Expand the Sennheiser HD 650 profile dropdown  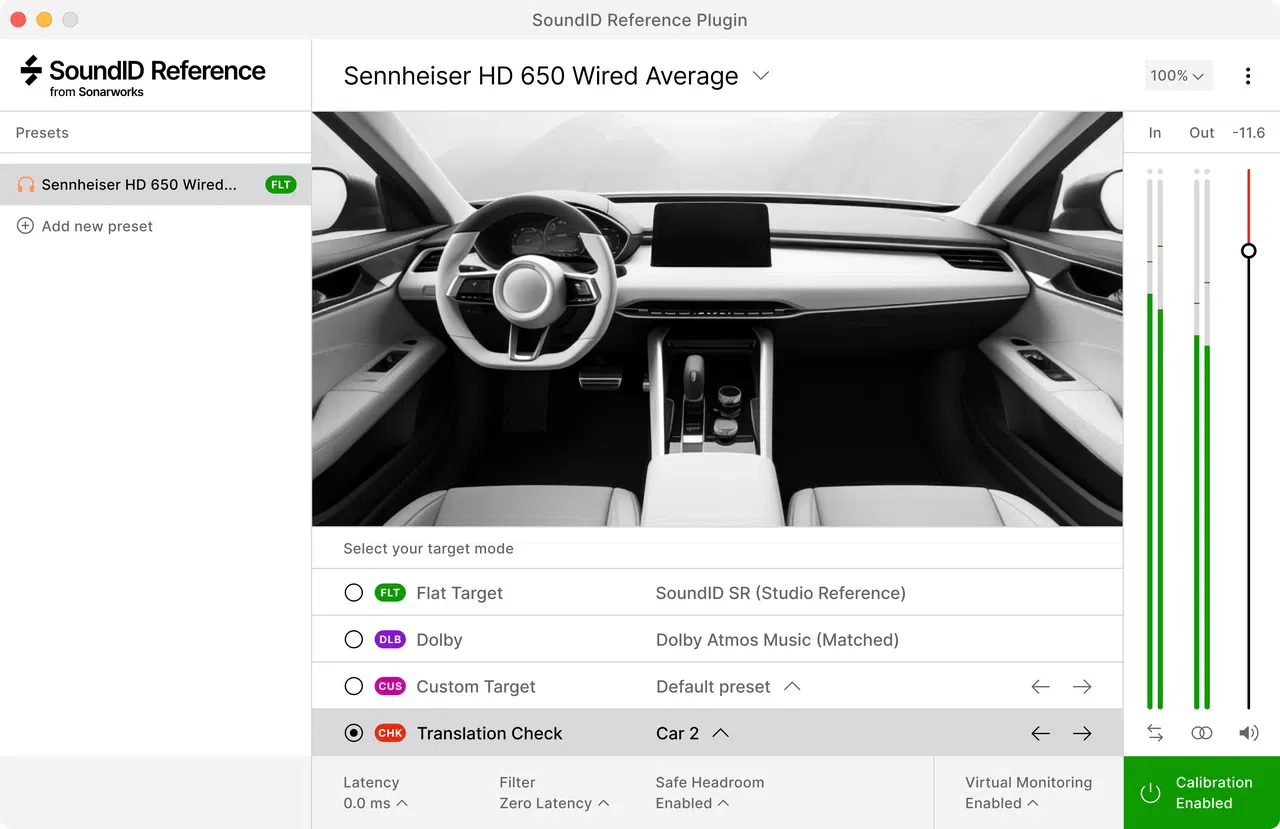pyautogui.click(x=761, y=76)
